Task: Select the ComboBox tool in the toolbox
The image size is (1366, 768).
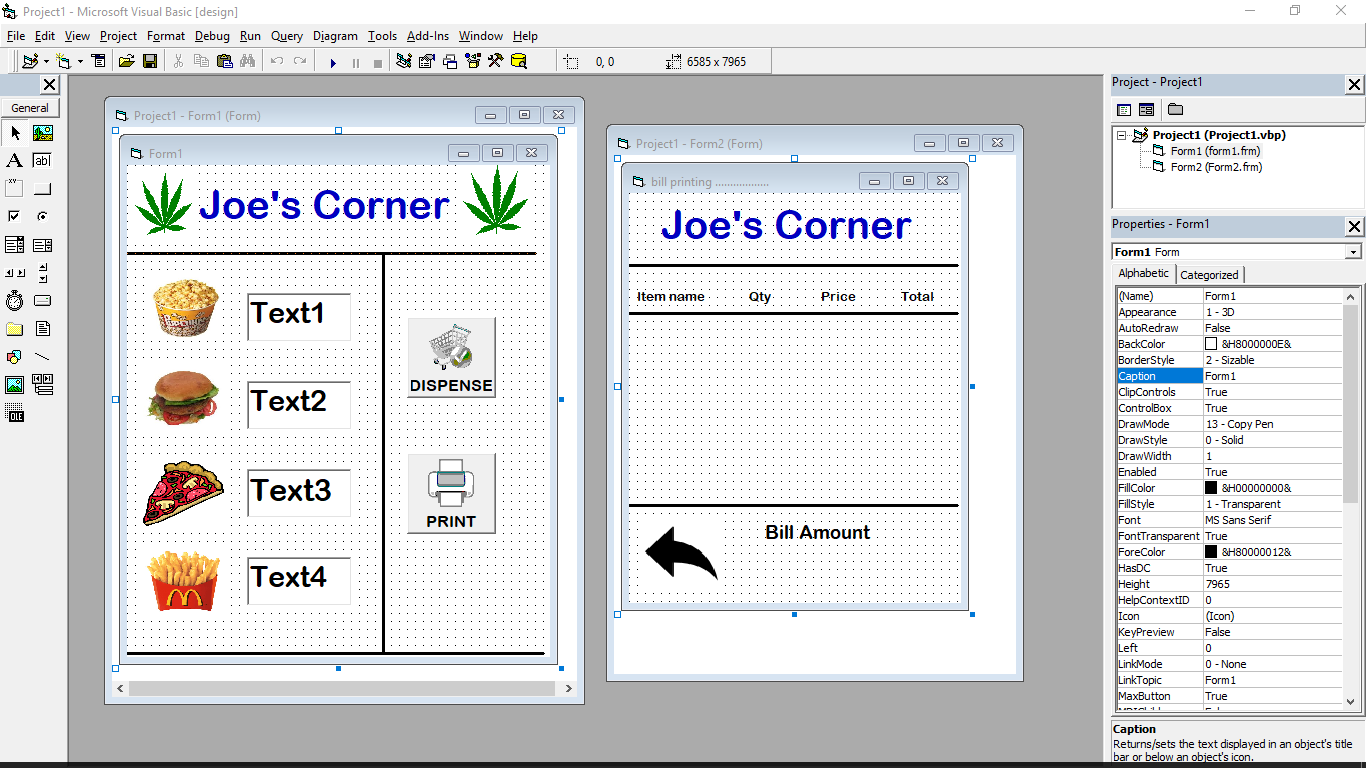Action: coord(15,244)
